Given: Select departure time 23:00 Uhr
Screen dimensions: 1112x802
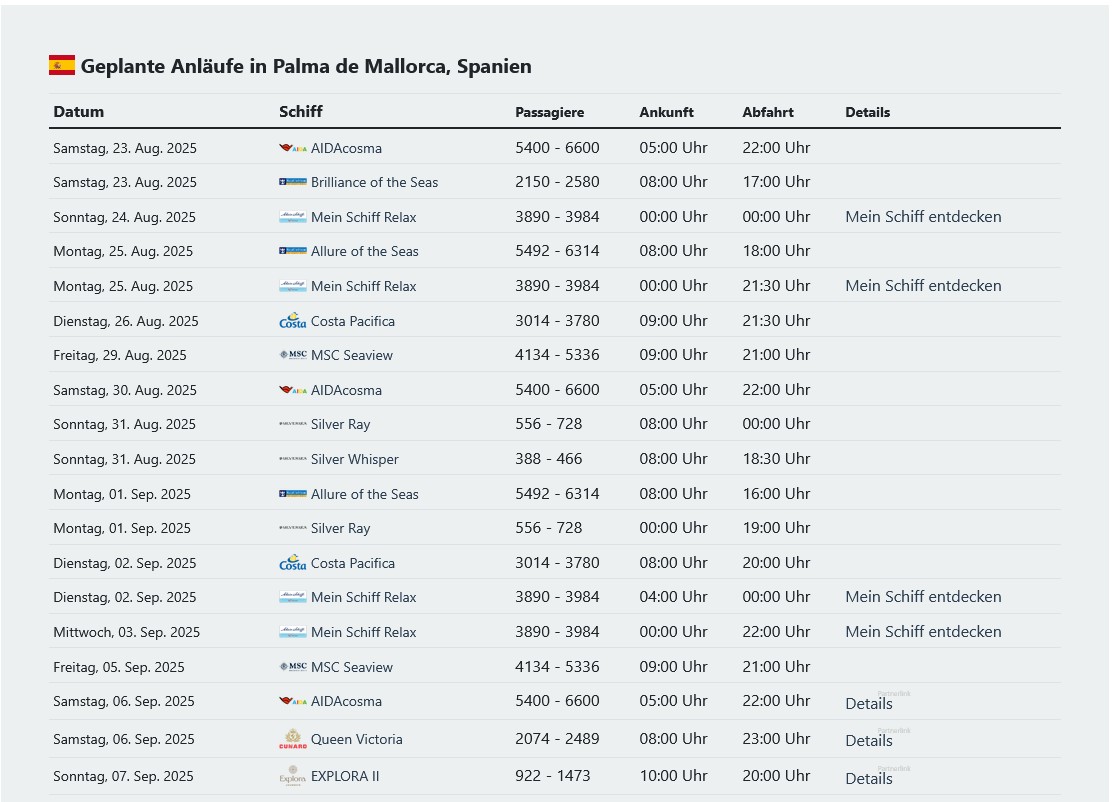Looking at the screenshot, I should 777,739.
